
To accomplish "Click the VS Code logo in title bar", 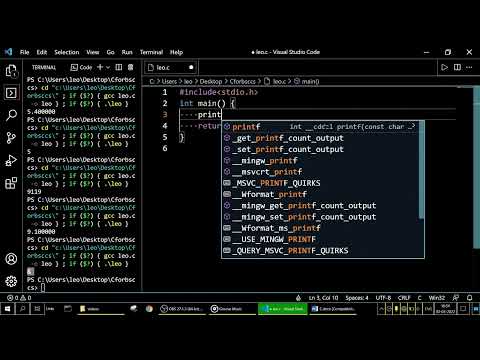I will 8,52.
